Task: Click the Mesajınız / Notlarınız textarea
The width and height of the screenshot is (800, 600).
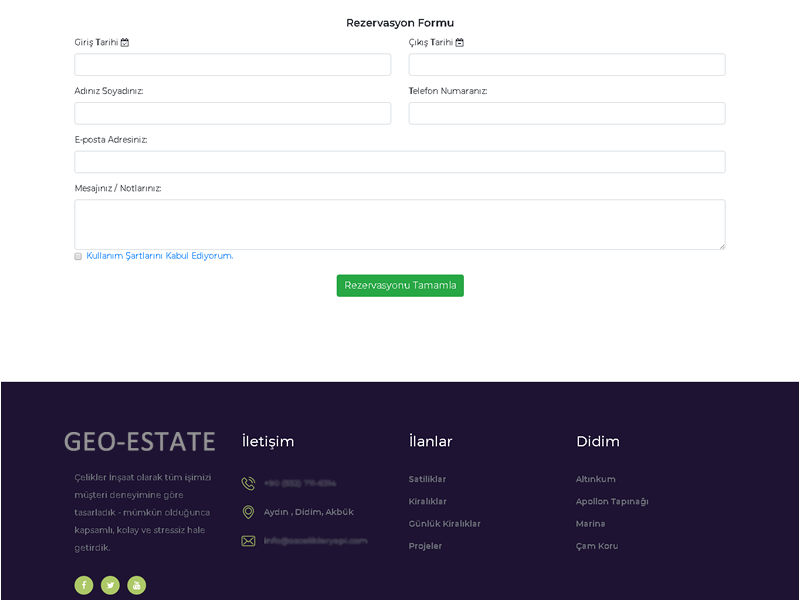Action: 400,224
